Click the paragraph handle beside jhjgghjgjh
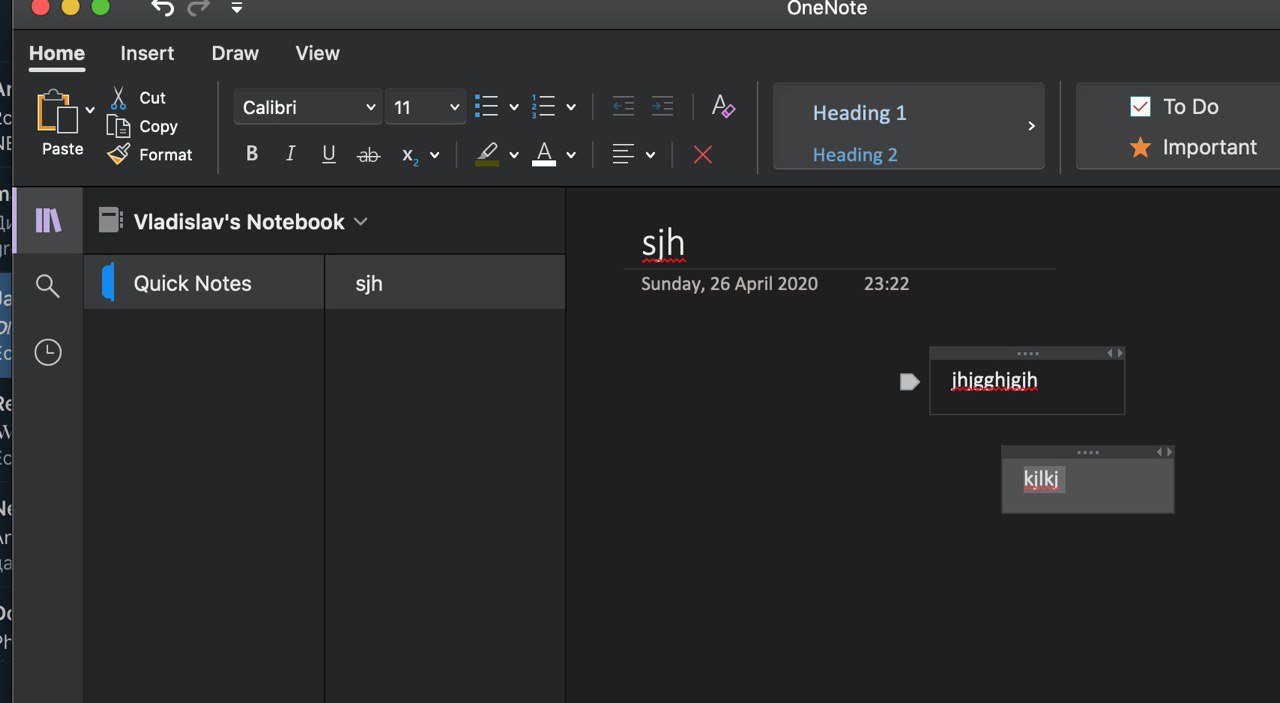Screen dimensions: 1280x703 point(909,381)
